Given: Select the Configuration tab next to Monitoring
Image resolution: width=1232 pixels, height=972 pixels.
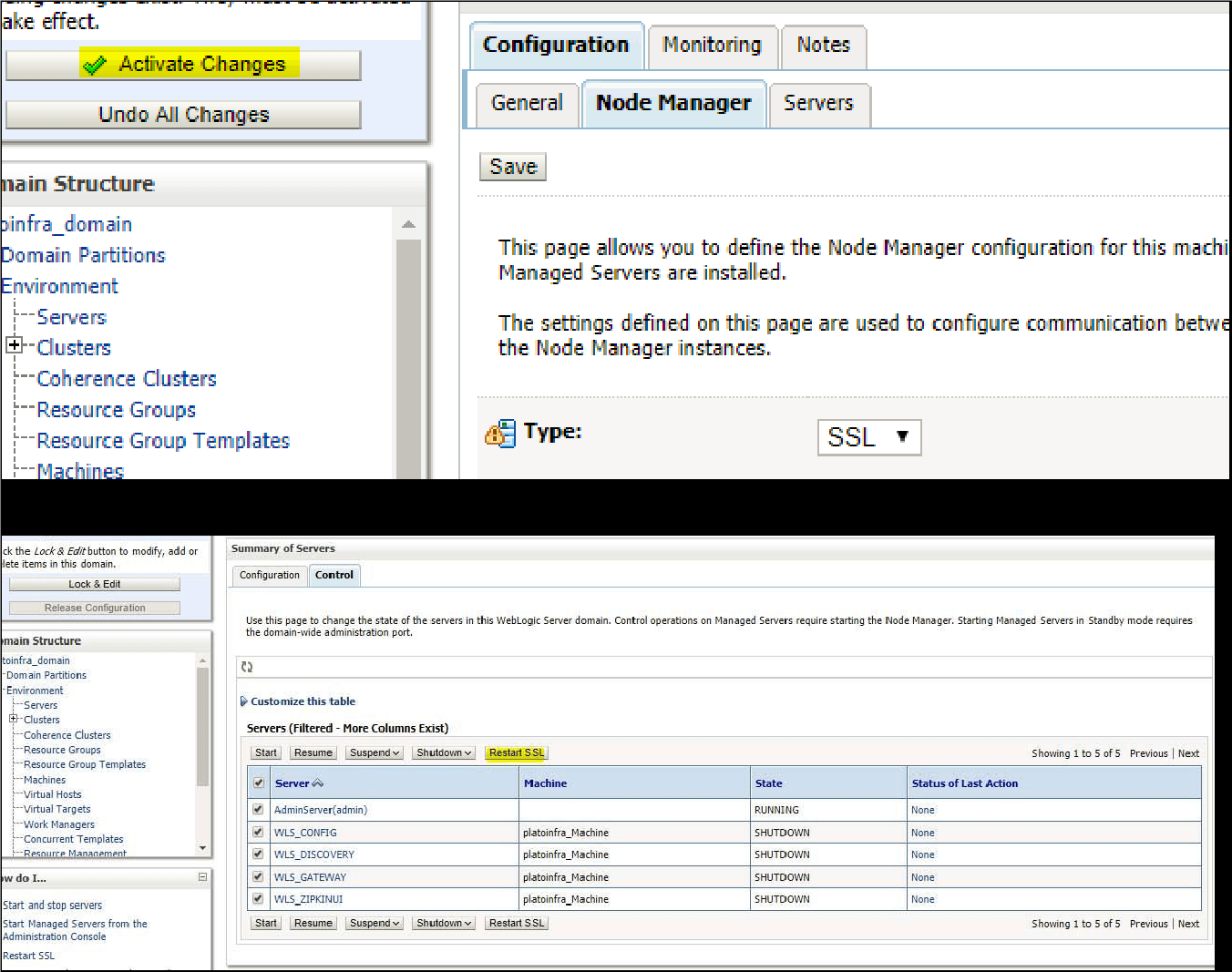Looking at the screenshot, I should (x=556, y=46).
